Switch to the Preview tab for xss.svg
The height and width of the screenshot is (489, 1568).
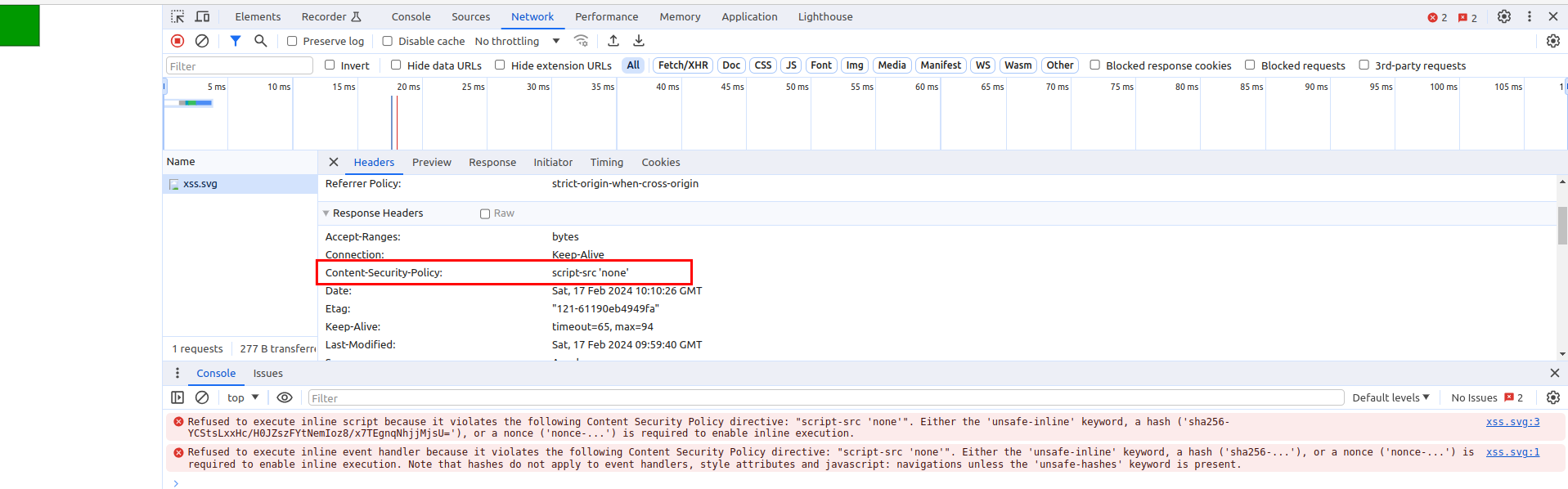click(432, 162)
